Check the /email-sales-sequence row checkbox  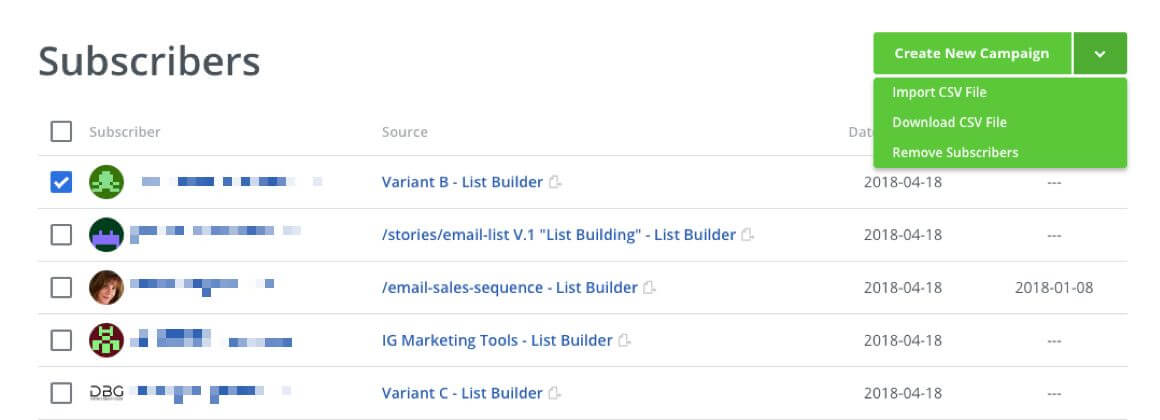point(61,288)
